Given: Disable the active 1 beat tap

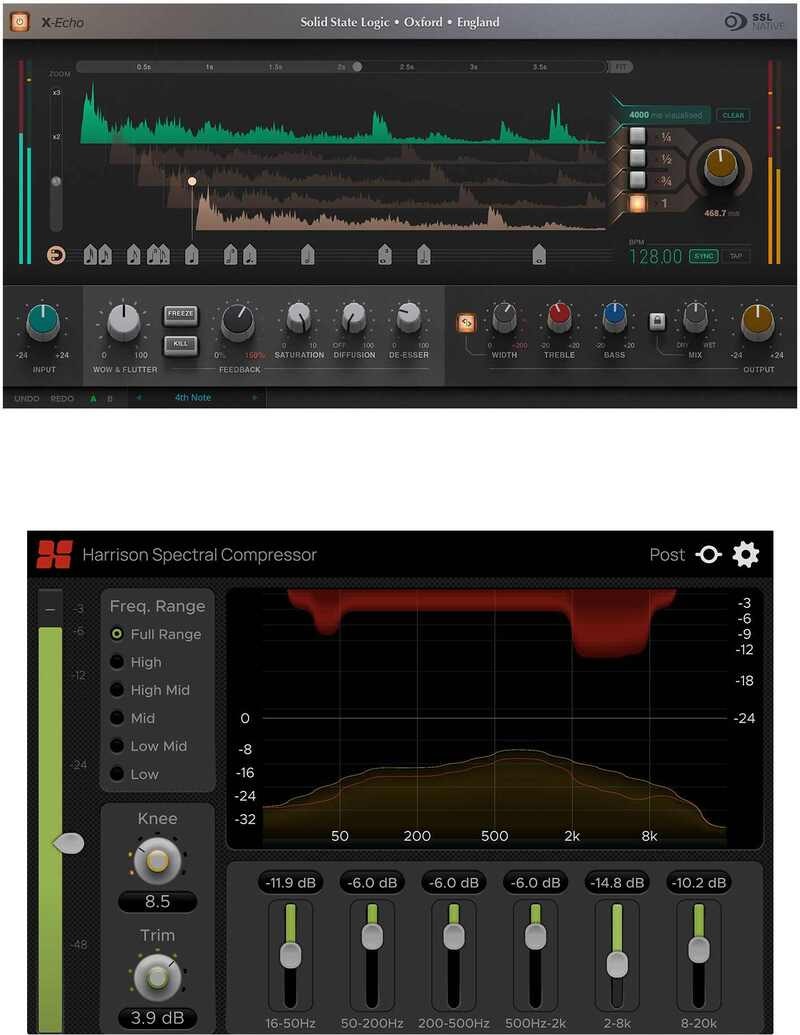Looking at the screenshot, I should 637,202.
